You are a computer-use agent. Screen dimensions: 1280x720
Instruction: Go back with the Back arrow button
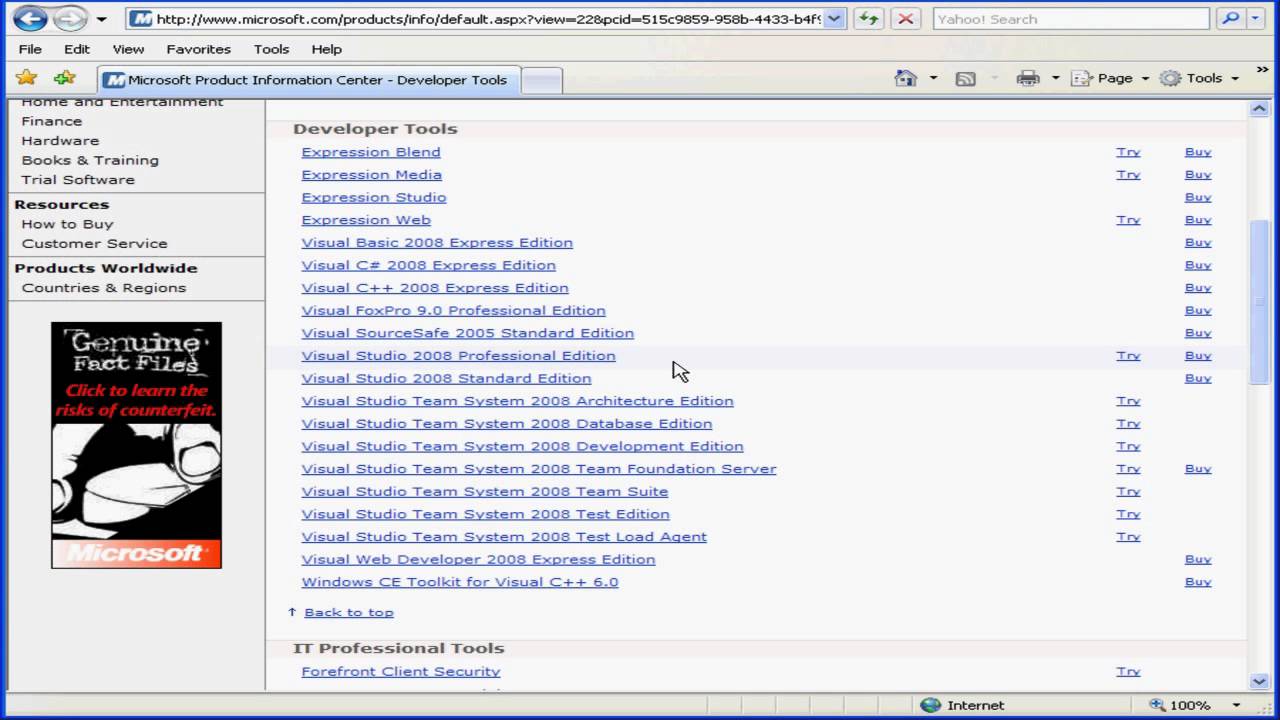(x=30, y=18)
